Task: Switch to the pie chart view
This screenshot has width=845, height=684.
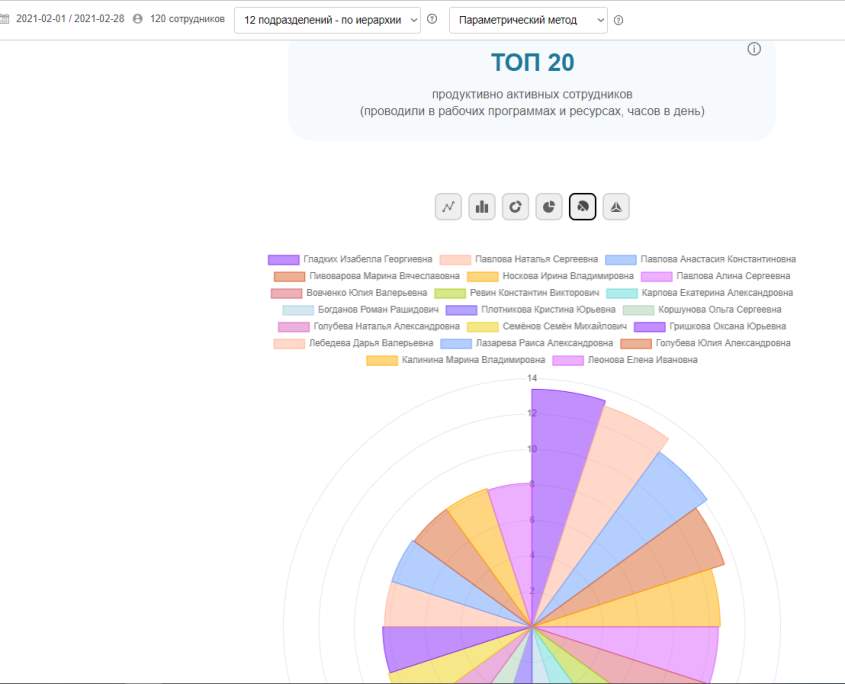Action: (549, 207)
